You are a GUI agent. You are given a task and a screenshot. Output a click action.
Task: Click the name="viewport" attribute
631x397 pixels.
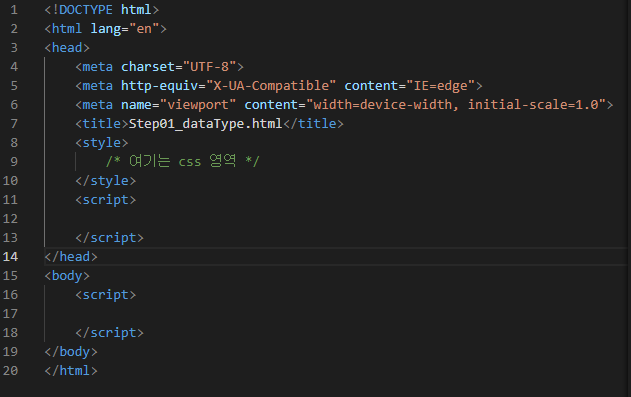[x=179, y=105]
